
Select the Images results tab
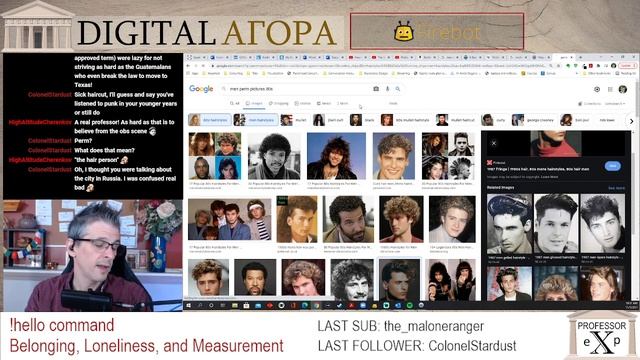click(254, 103)
